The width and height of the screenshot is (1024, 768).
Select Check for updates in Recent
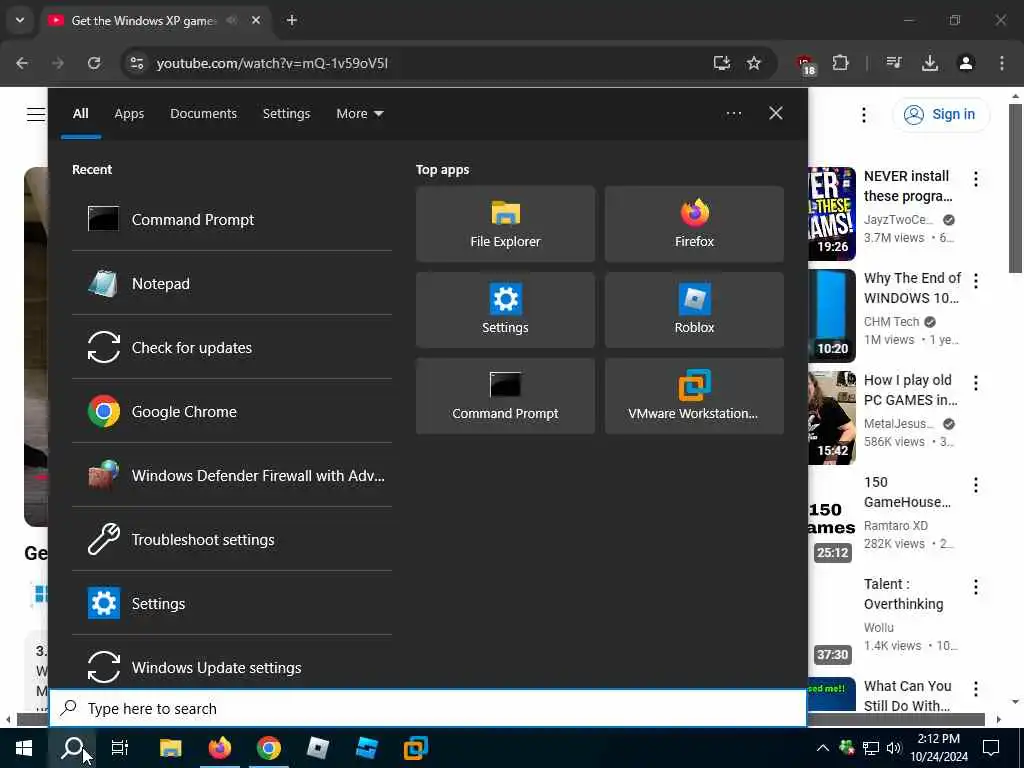[232, 347]
